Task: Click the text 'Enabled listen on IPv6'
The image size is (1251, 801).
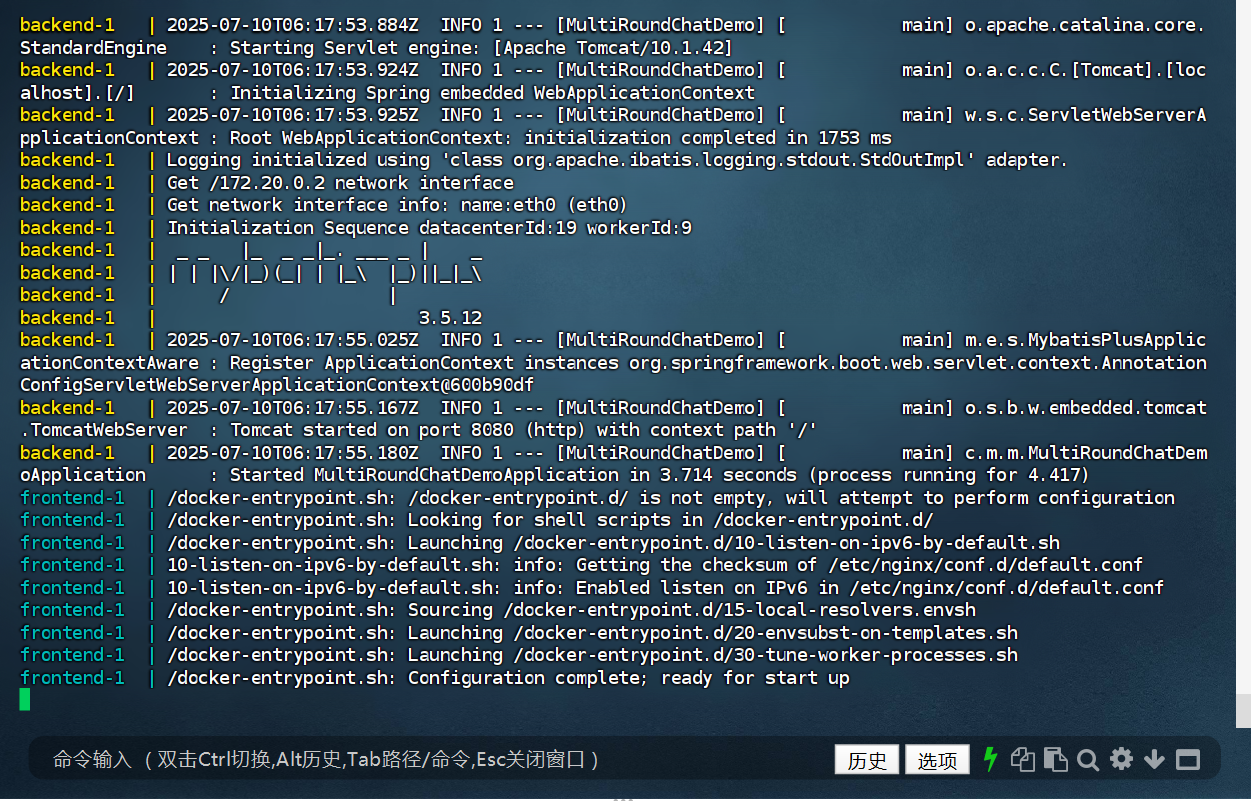Action: (692, 588)
